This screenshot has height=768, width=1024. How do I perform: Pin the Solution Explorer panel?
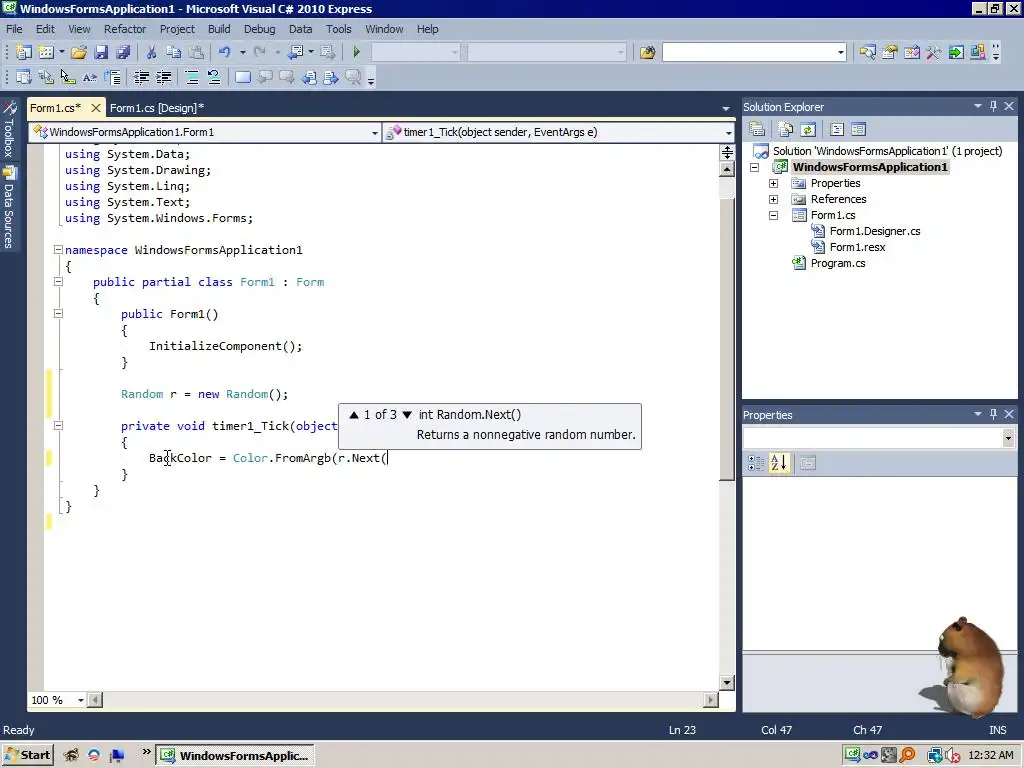click(993, 106)
